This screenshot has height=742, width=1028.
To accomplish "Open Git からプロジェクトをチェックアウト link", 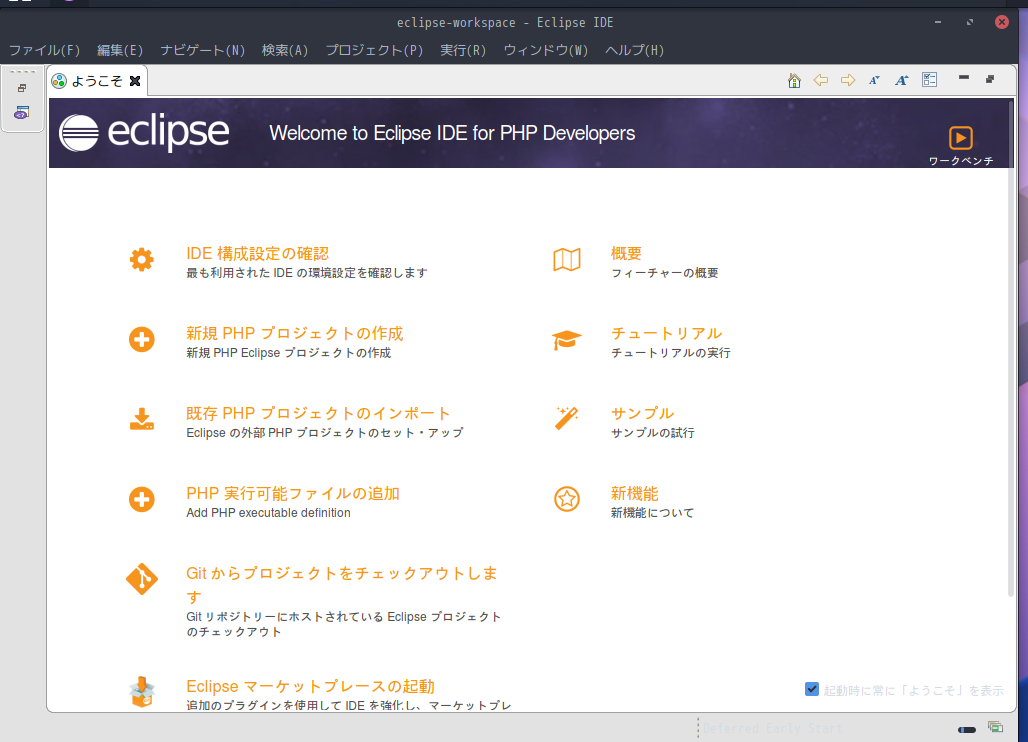I will pos(342,585).
